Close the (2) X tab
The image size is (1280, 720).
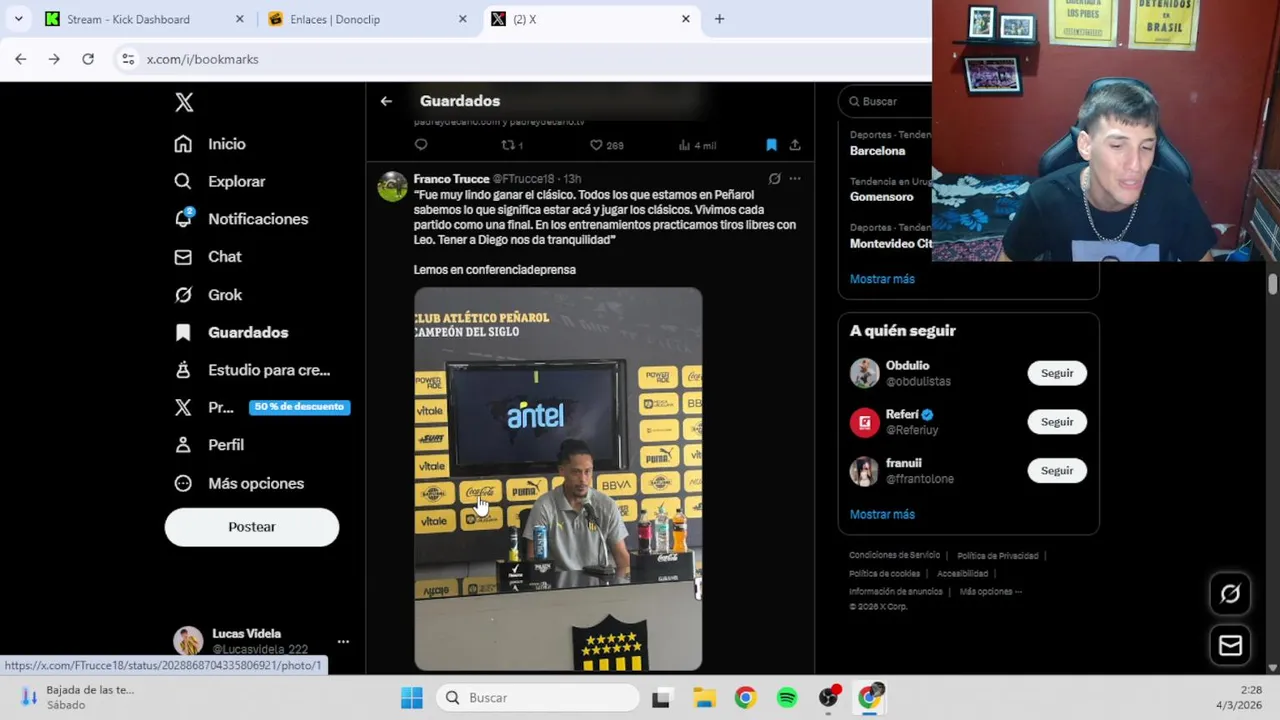click(x=686, y=19)
